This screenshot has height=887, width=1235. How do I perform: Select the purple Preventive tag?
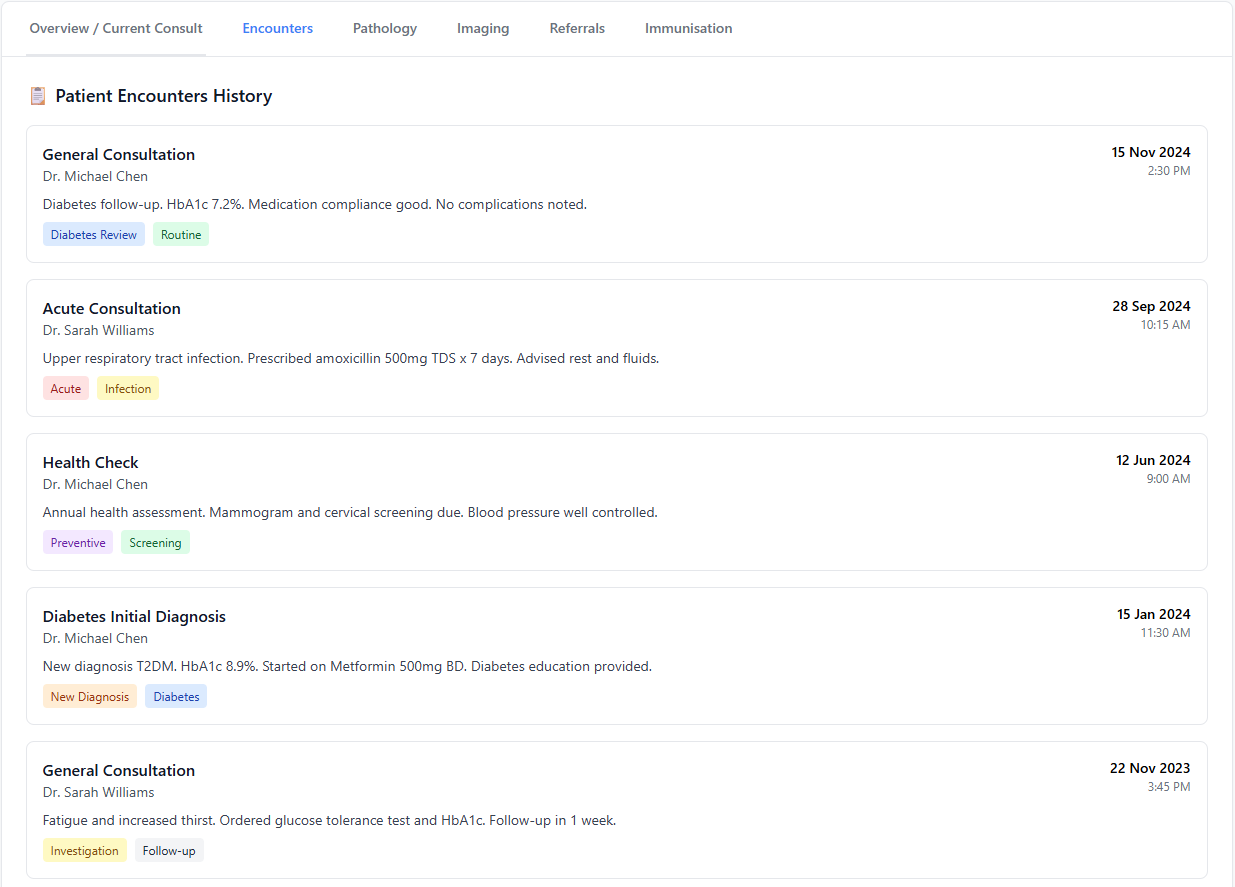(78, 543)
